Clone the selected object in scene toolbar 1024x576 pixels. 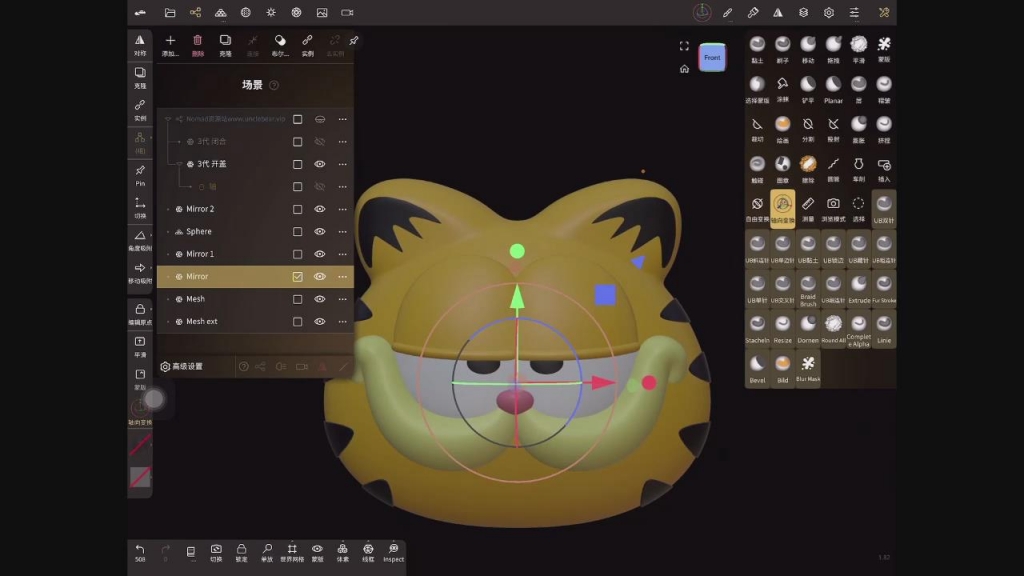[225, 46]
